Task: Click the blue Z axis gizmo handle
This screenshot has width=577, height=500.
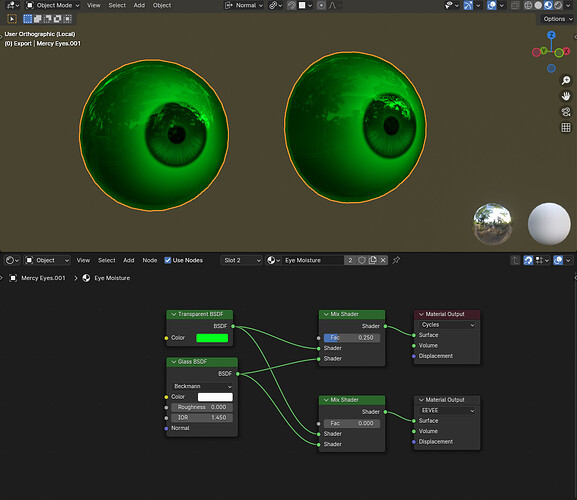Action: (x=551, y=35)
